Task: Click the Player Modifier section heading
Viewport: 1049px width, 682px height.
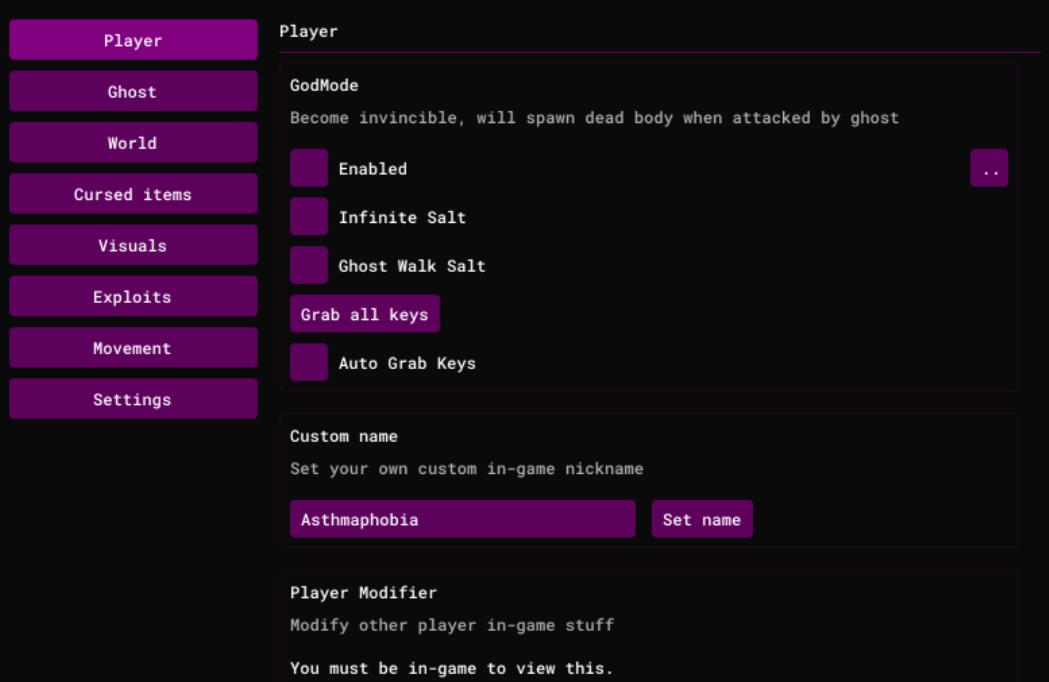Action: [363, 593]
